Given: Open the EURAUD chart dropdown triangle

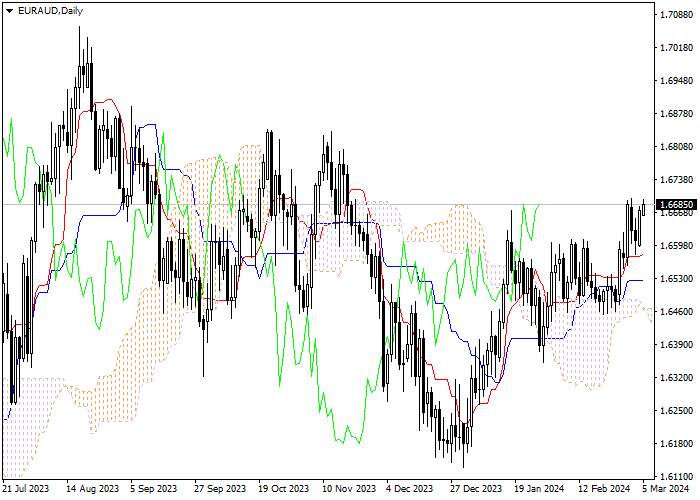Looking at the screenshot, I should (10, 11).
